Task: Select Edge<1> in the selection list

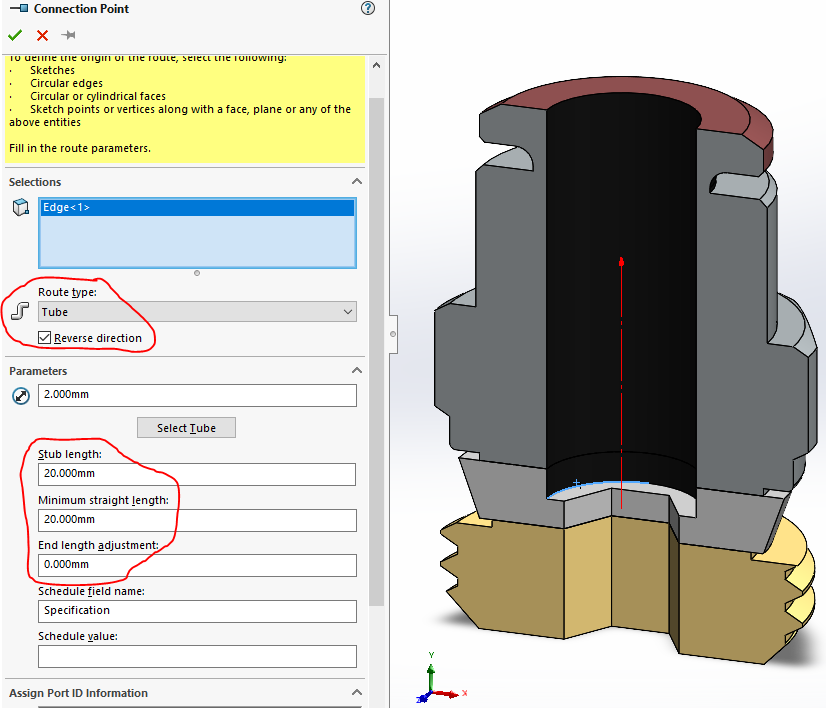Action: tap(196, 208)
